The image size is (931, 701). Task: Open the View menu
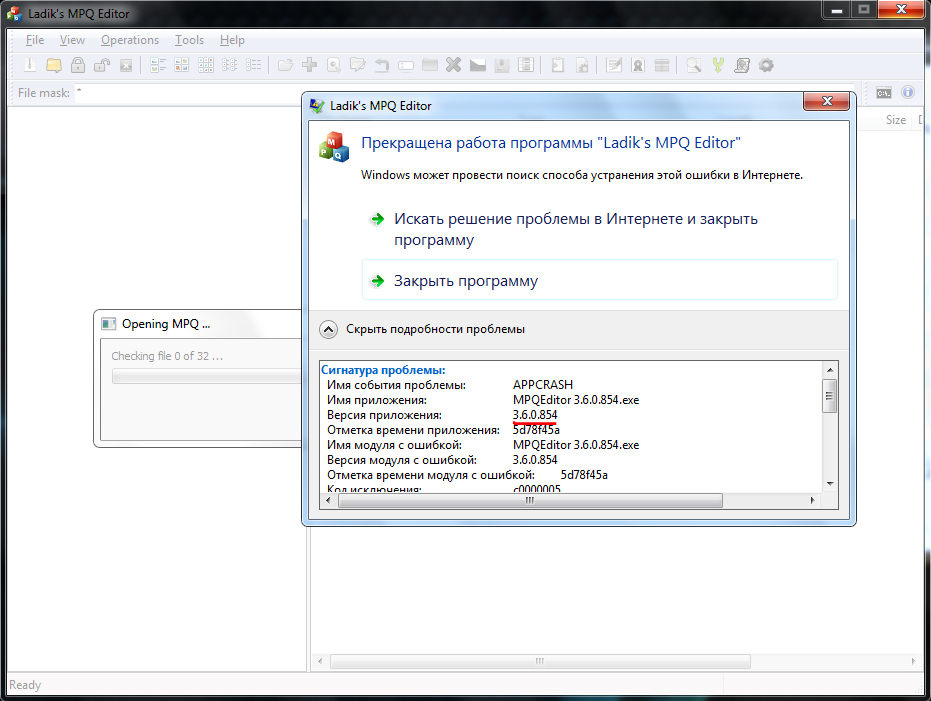72,40
